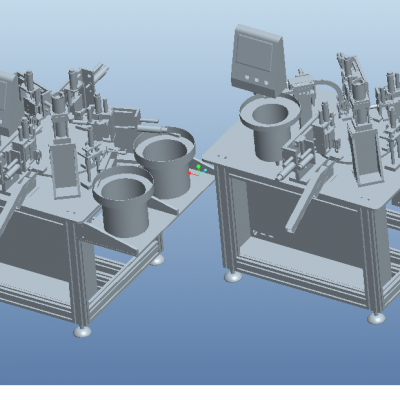
Task: Select the red axis tip of the coordinate triad
Action: coord(190,173)
